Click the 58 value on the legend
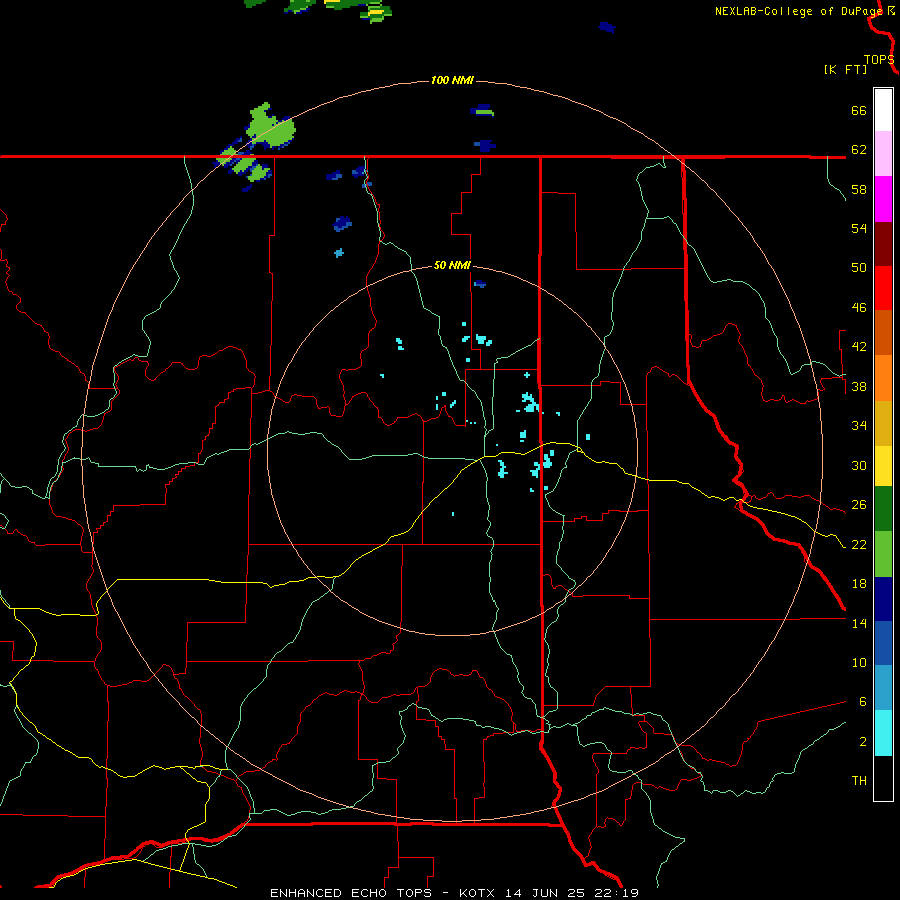The height and width of the screenshot is (900, 900). tap(859, 189)
